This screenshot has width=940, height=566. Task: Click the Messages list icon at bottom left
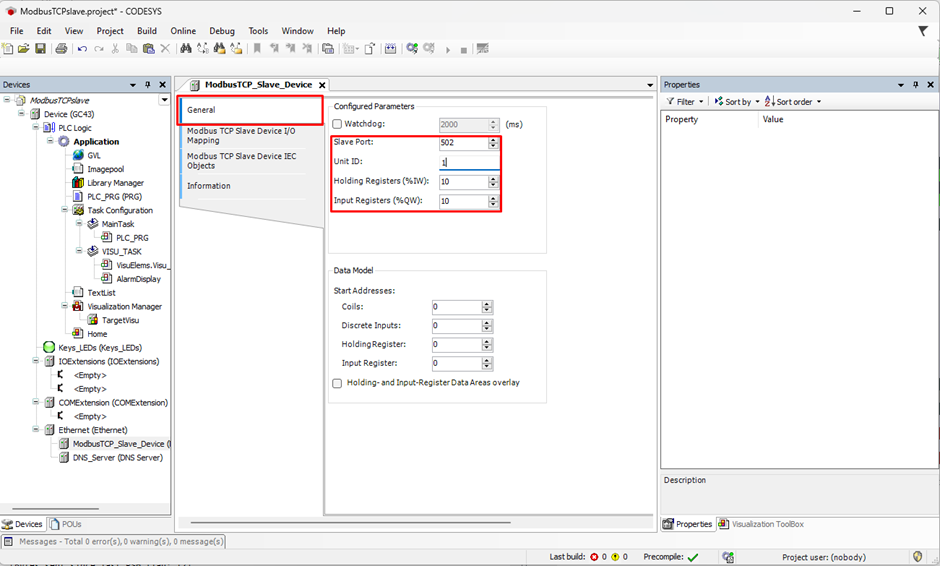8,541
